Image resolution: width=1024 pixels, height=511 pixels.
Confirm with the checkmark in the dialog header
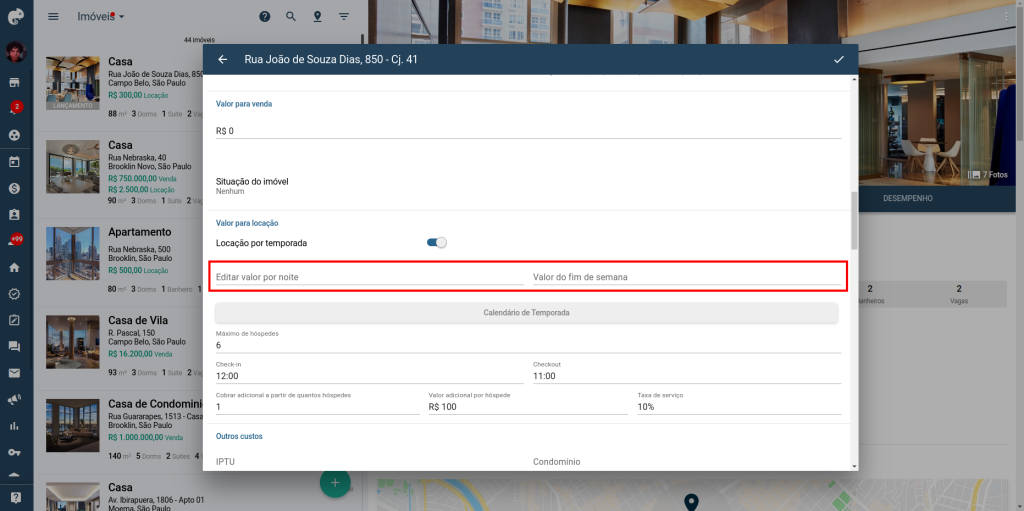839,59
